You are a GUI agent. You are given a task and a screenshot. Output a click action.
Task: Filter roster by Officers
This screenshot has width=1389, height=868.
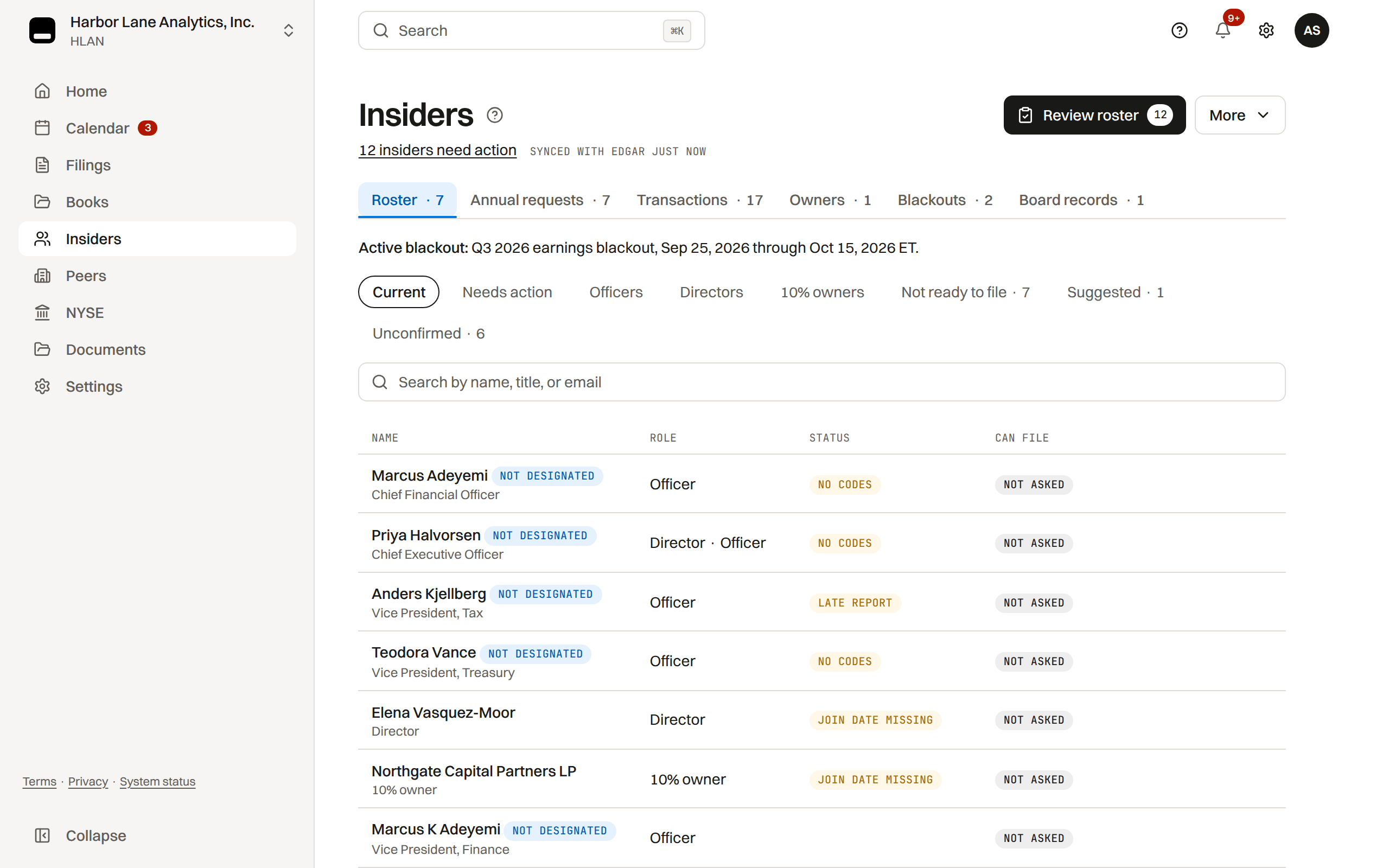click(x=615, y=292)
